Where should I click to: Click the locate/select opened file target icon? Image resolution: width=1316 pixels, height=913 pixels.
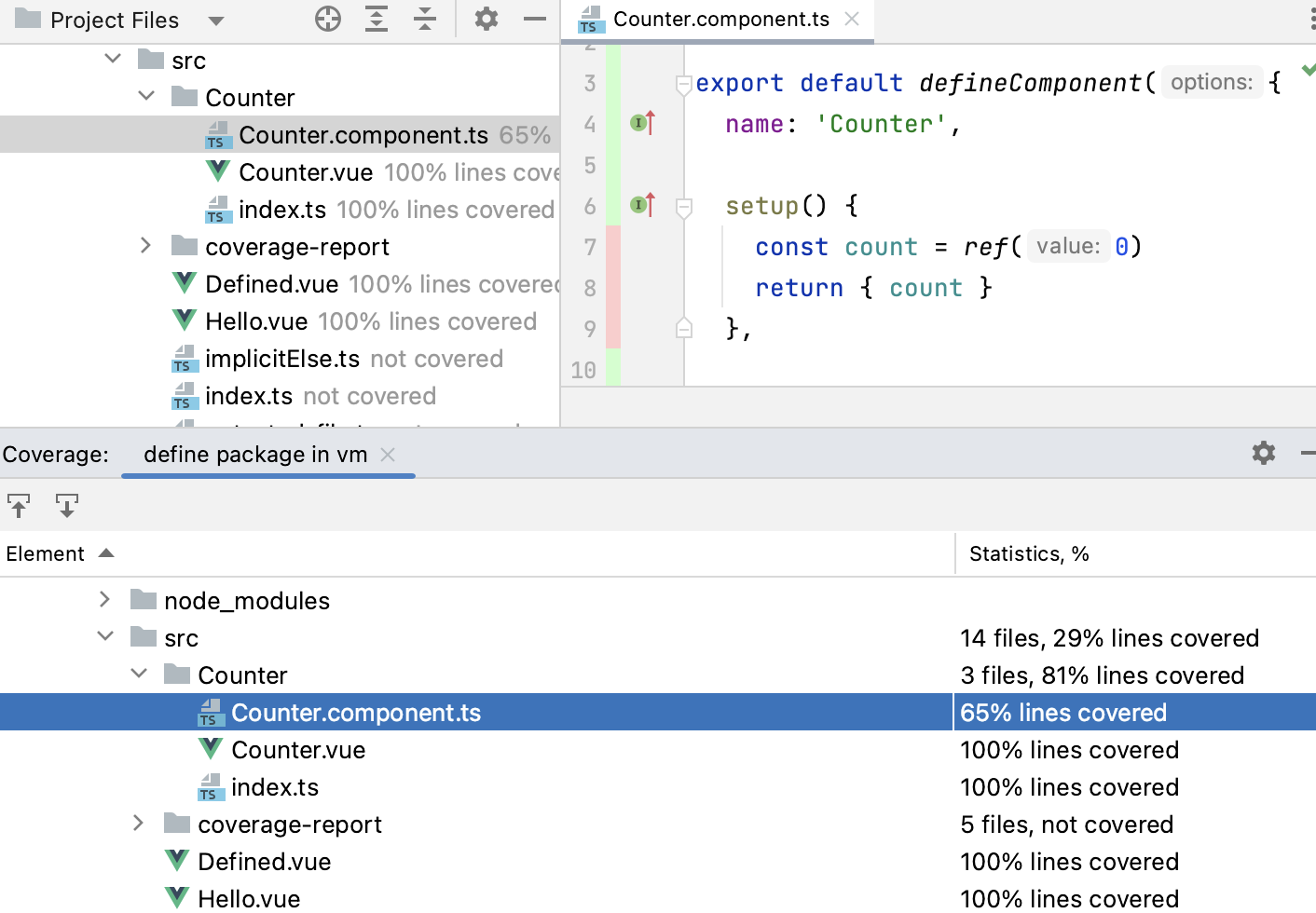pos(328,19)
